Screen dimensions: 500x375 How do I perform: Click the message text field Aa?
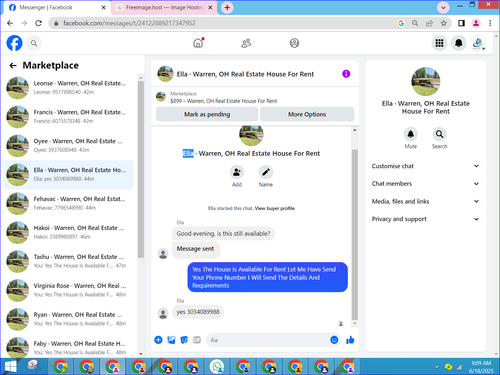268,340
